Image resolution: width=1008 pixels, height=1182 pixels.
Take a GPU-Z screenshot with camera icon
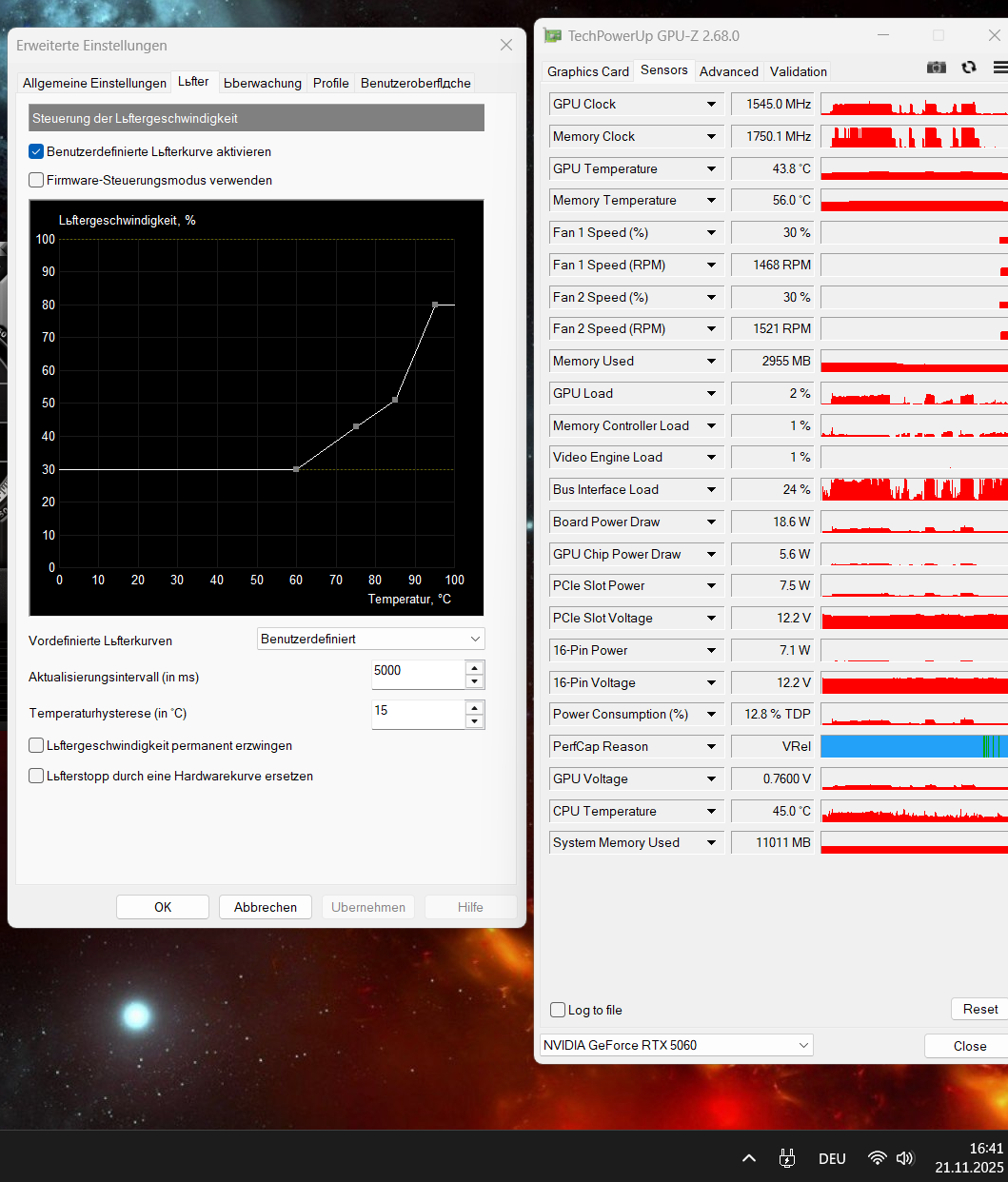tap(937, 68)
